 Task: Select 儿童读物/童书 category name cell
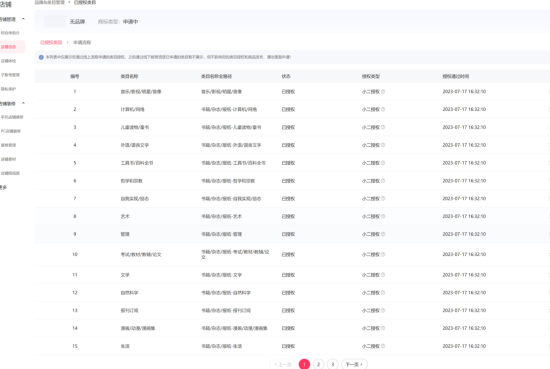(135, 127)
